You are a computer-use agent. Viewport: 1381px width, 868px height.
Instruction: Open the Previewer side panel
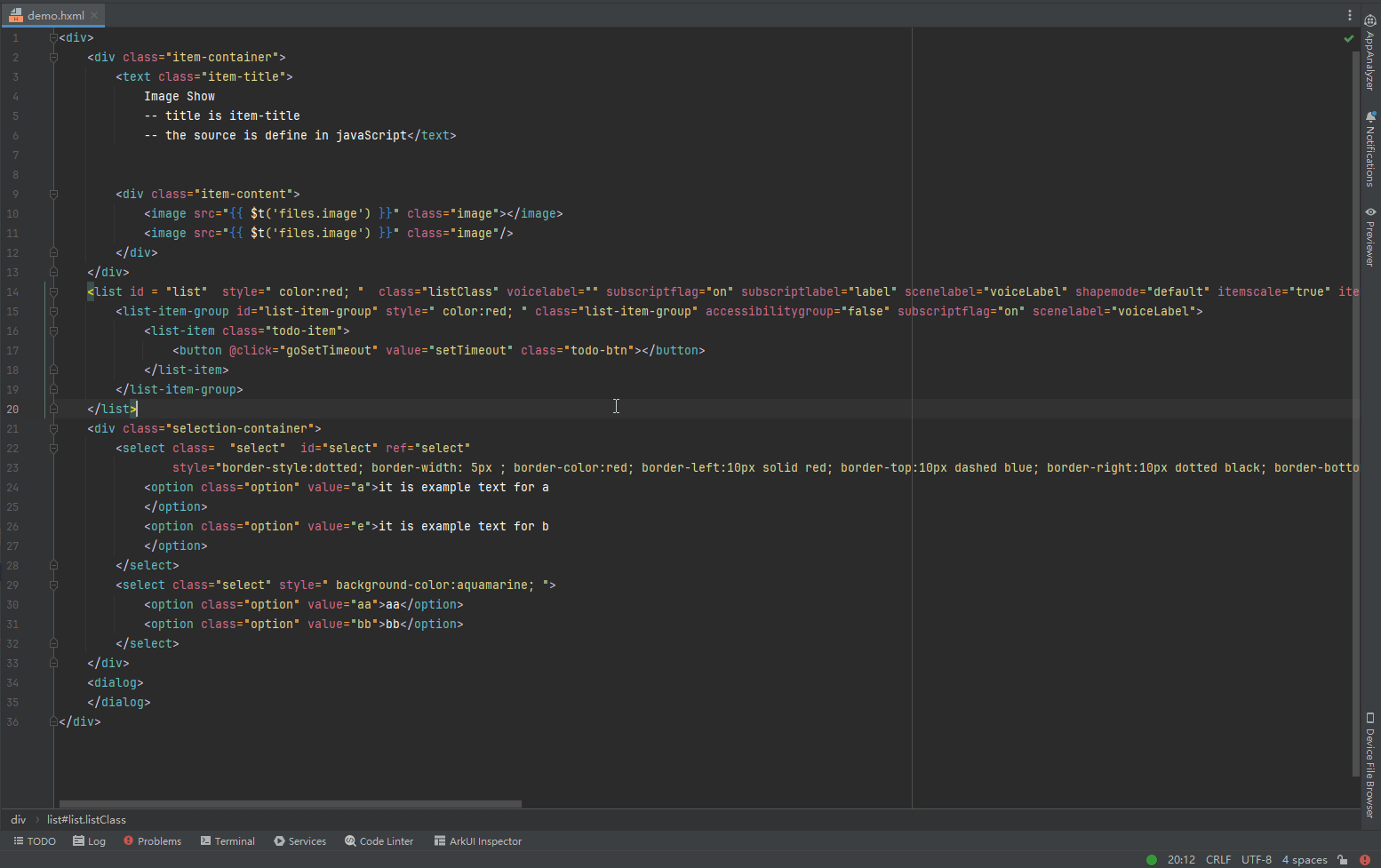(x=1370, y=236)
